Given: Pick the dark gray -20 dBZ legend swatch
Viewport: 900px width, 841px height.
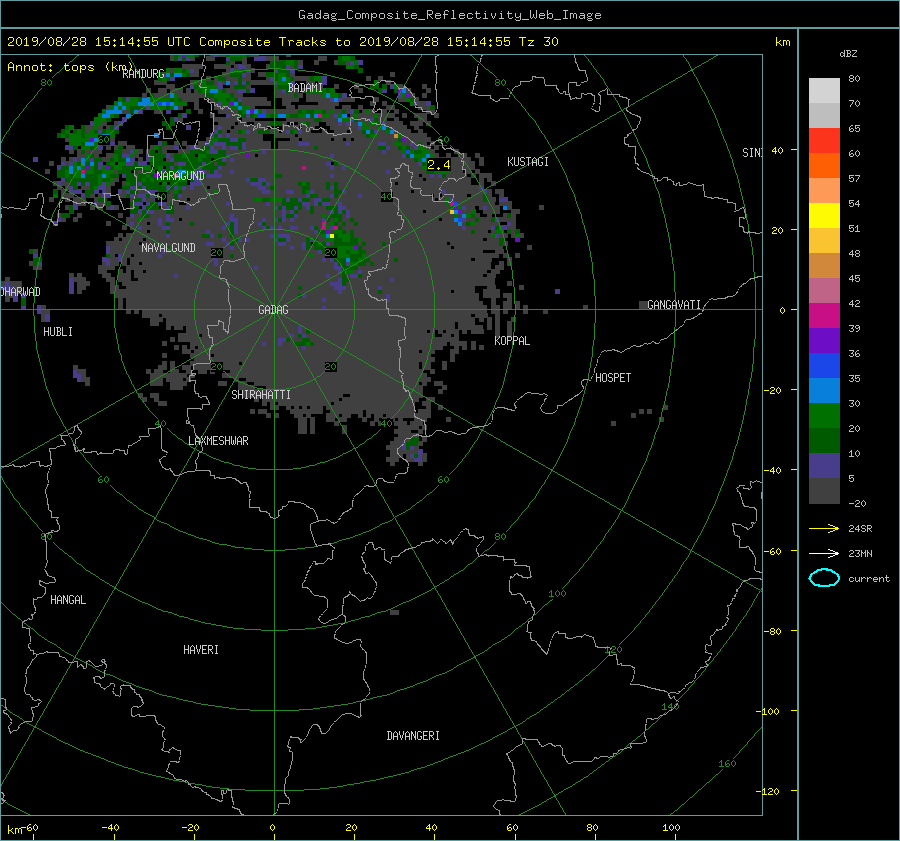Looking at the screenshot, I should [824, 491].
